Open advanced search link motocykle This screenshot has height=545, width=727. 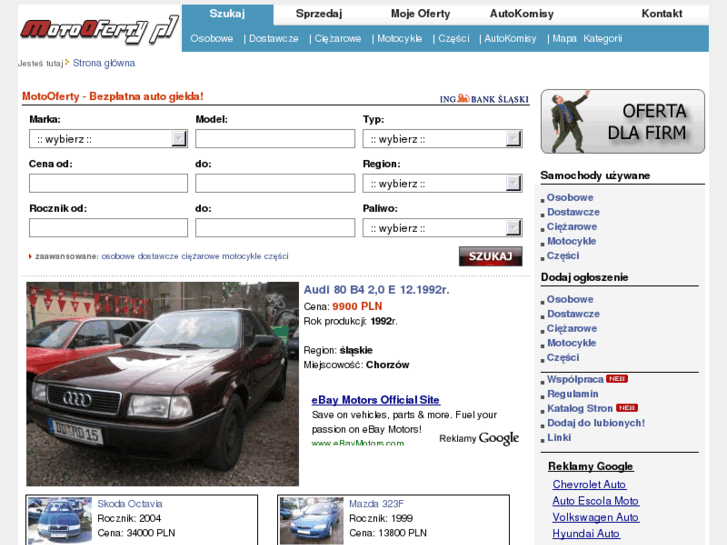click(x=241, y=256)
